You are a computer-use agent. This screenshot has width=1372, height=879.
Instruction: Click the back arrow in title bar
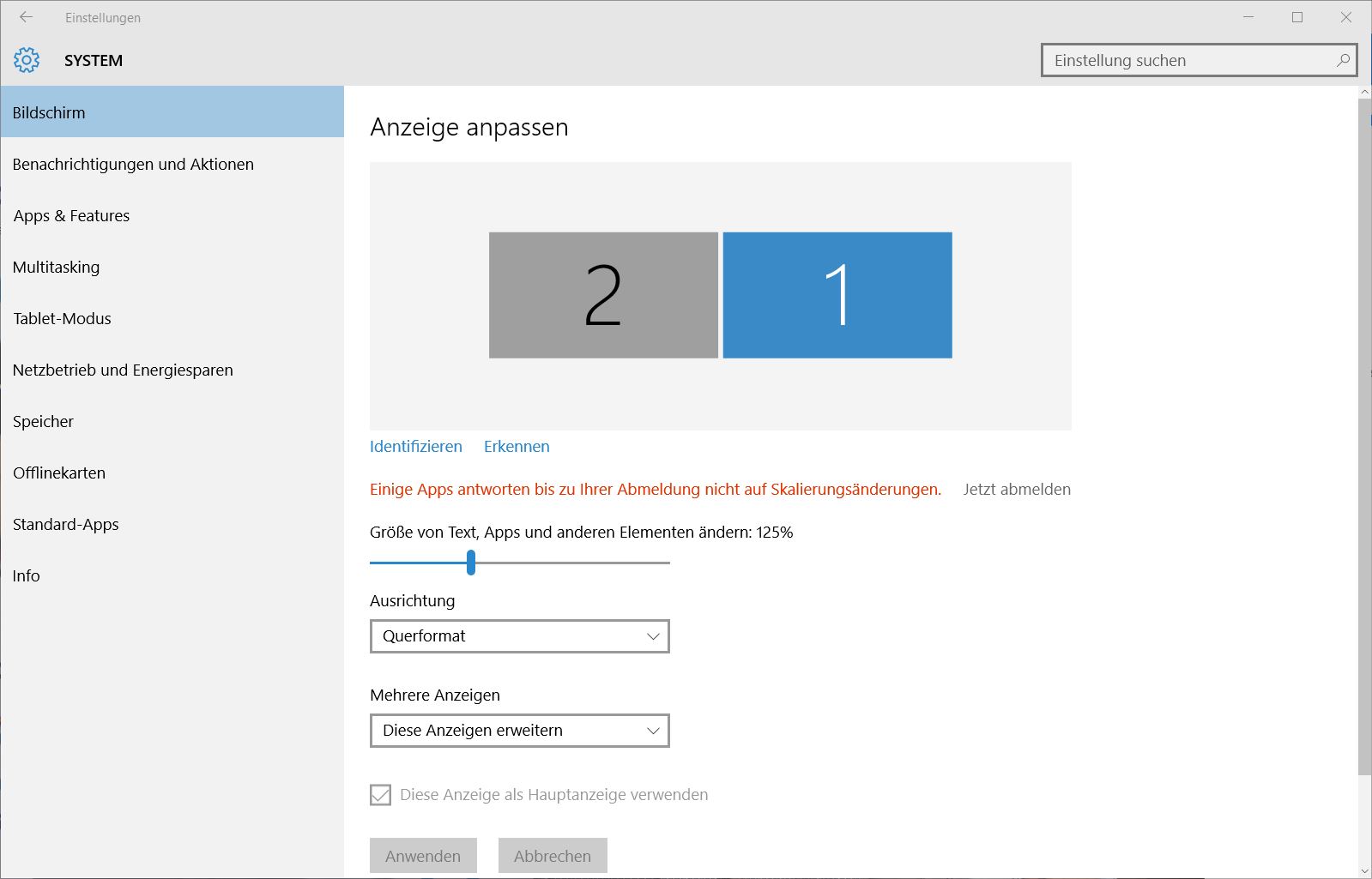26,17
